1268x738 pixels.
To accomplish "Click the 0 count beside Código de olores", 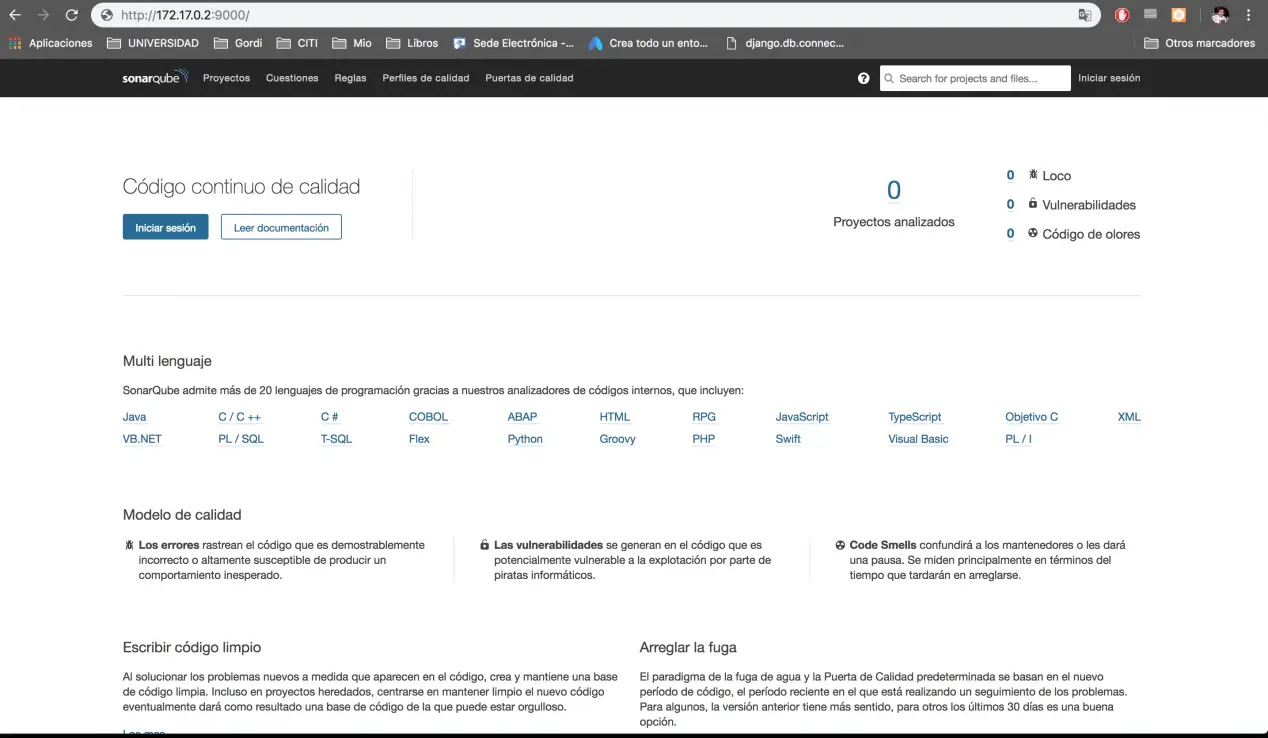I will point(1010,233).
